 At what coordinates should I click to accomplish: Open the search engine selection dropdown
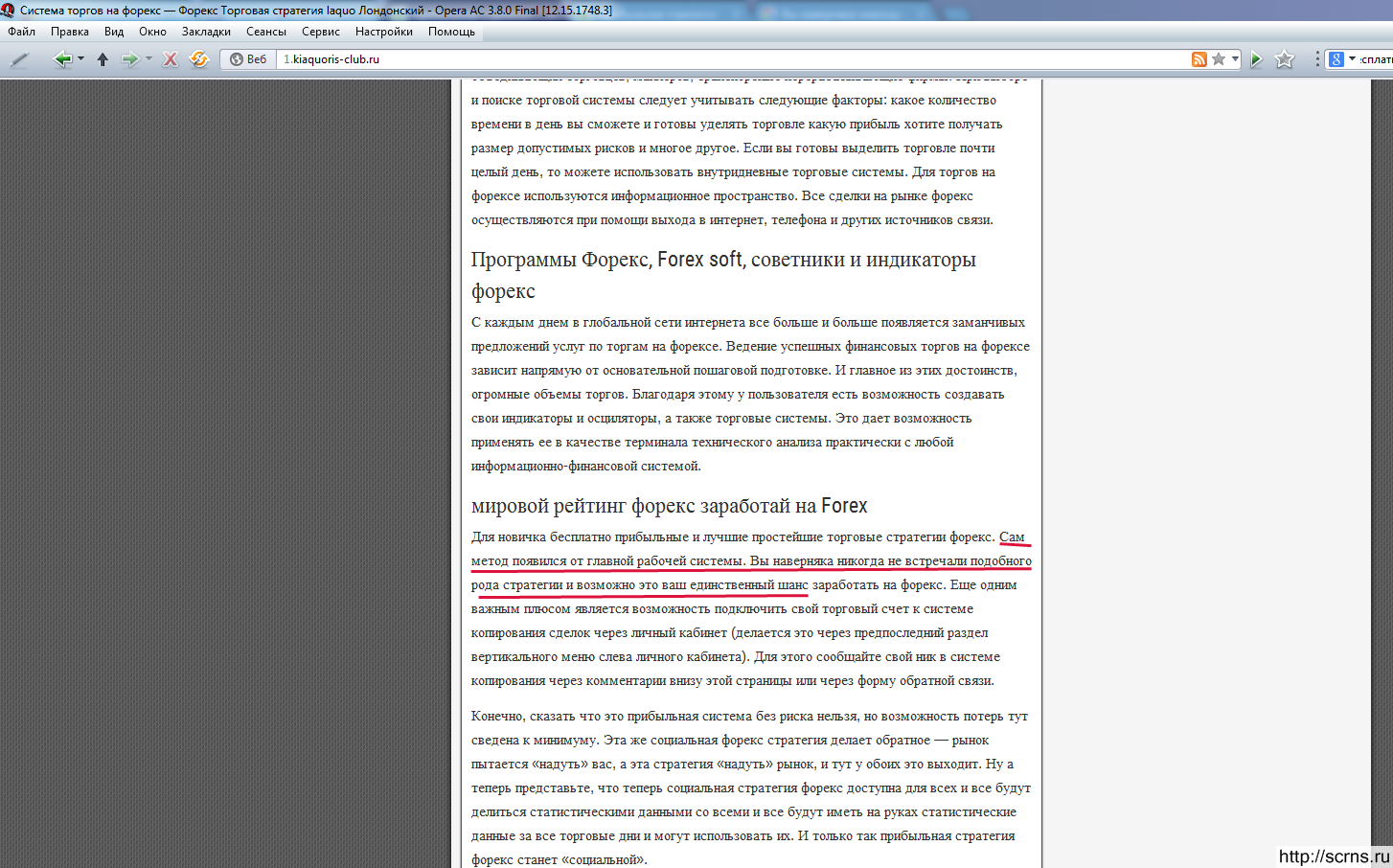pos(1352,59)
